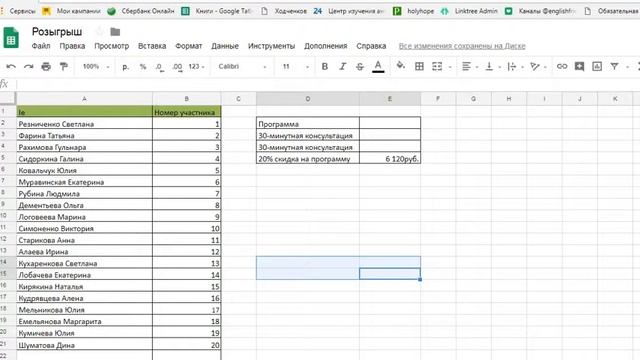Open the cell borders menu
The width and height of the screenshot is (640, 360).
point(419,67)
